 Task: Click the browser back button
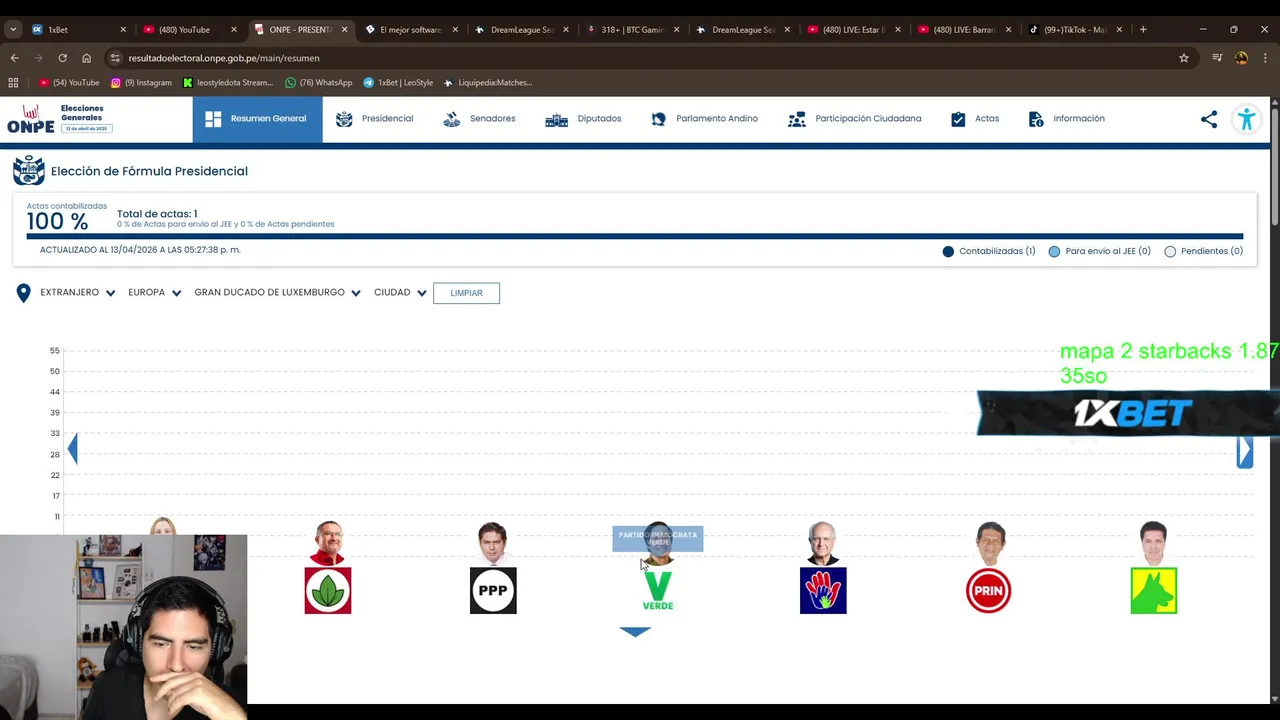pos(14,58)
